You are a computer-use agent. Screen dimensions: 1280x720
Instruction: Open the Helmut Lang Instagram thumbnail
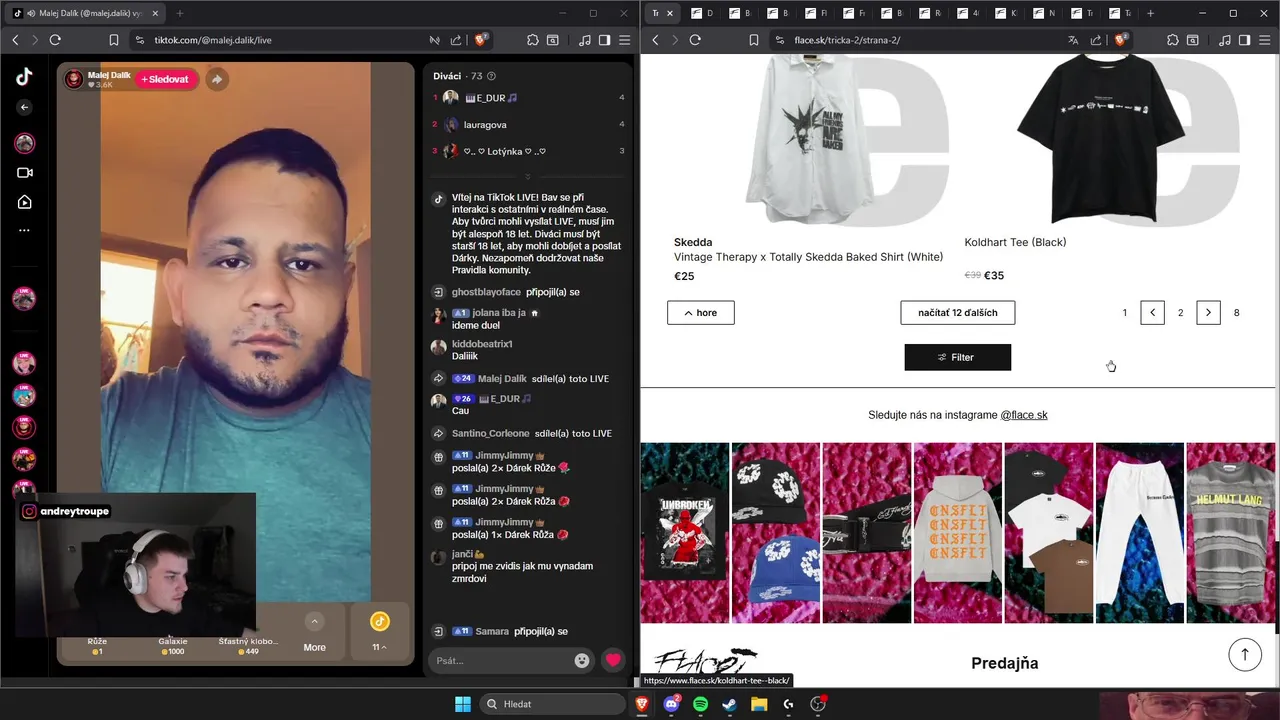[1233, 533]
